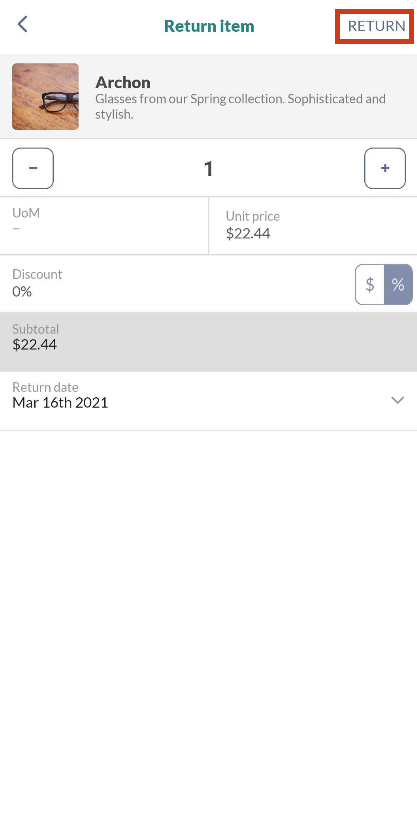The image size is (417, 823).
Task: Tap the Return date label
Action: tap(45, 387)
